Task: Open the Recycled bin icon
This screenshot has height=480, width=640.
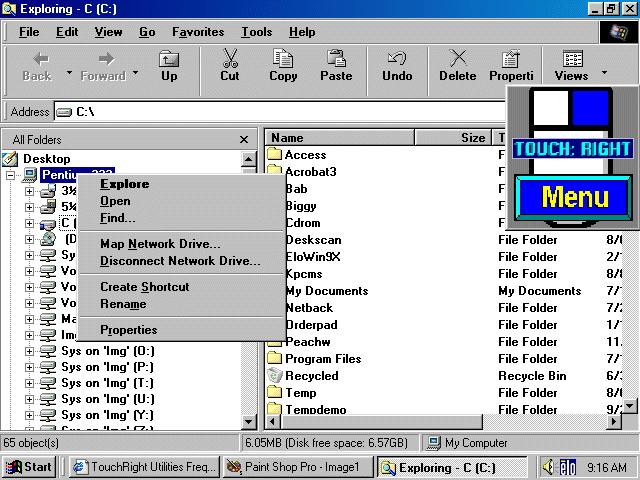Action: coord(276,376)
